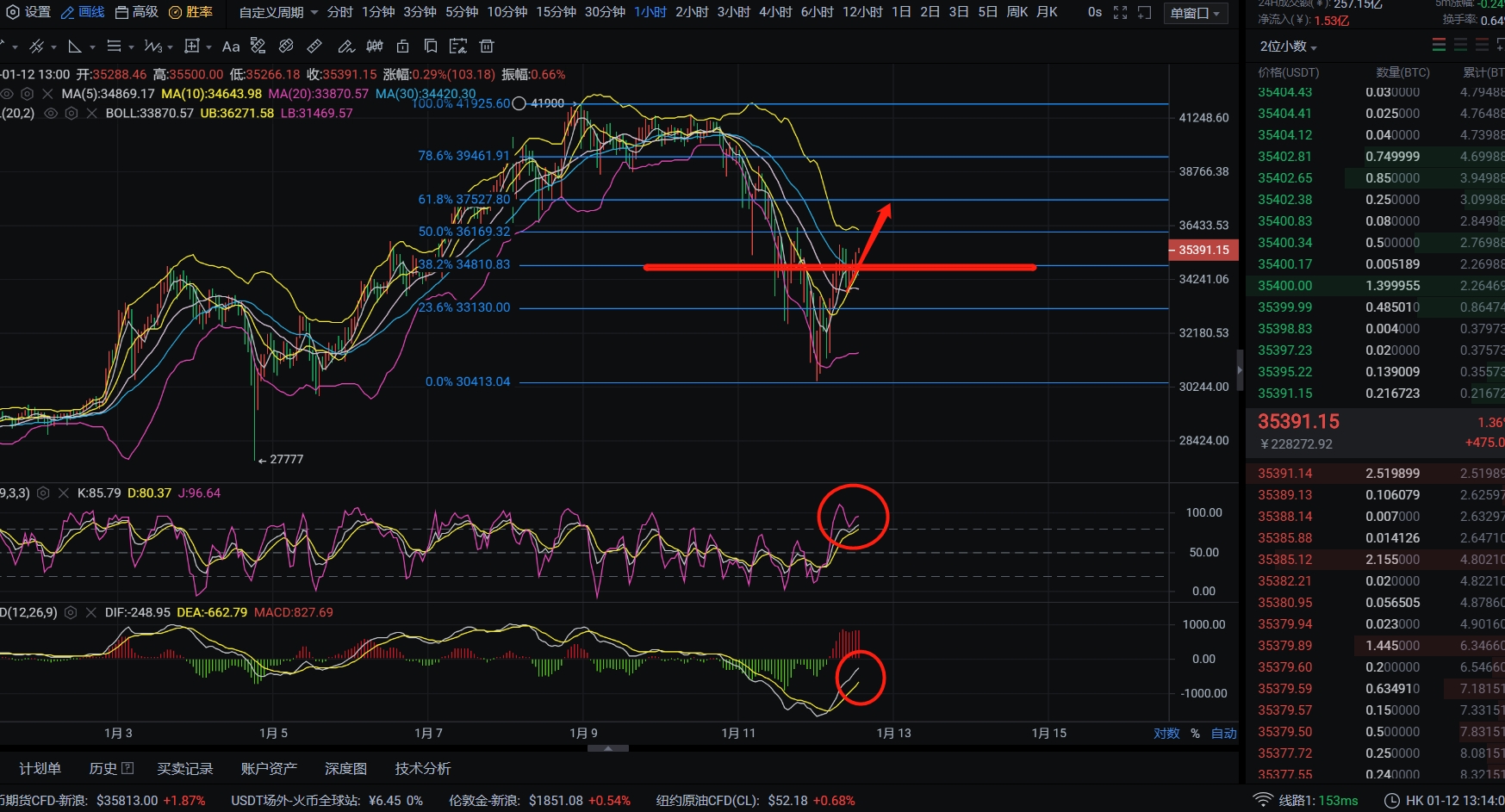Toggle MA indicator visibility eye icon
This screenshot has height=812, width=1505.
point(7,94)
